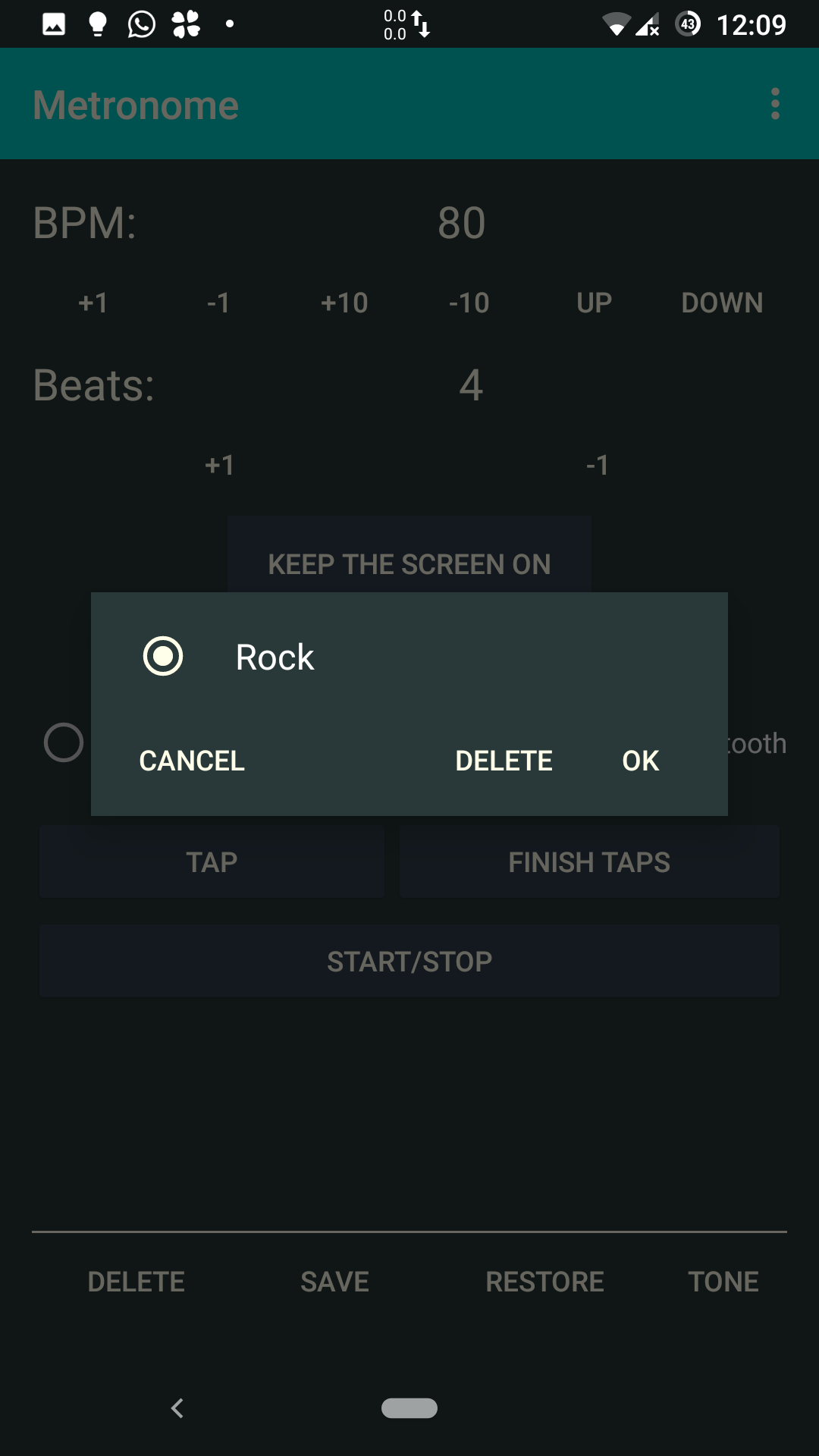The image size is (819, 1456).
Task: Select Restore in the bottom bar
Action: click(544, 1282)
